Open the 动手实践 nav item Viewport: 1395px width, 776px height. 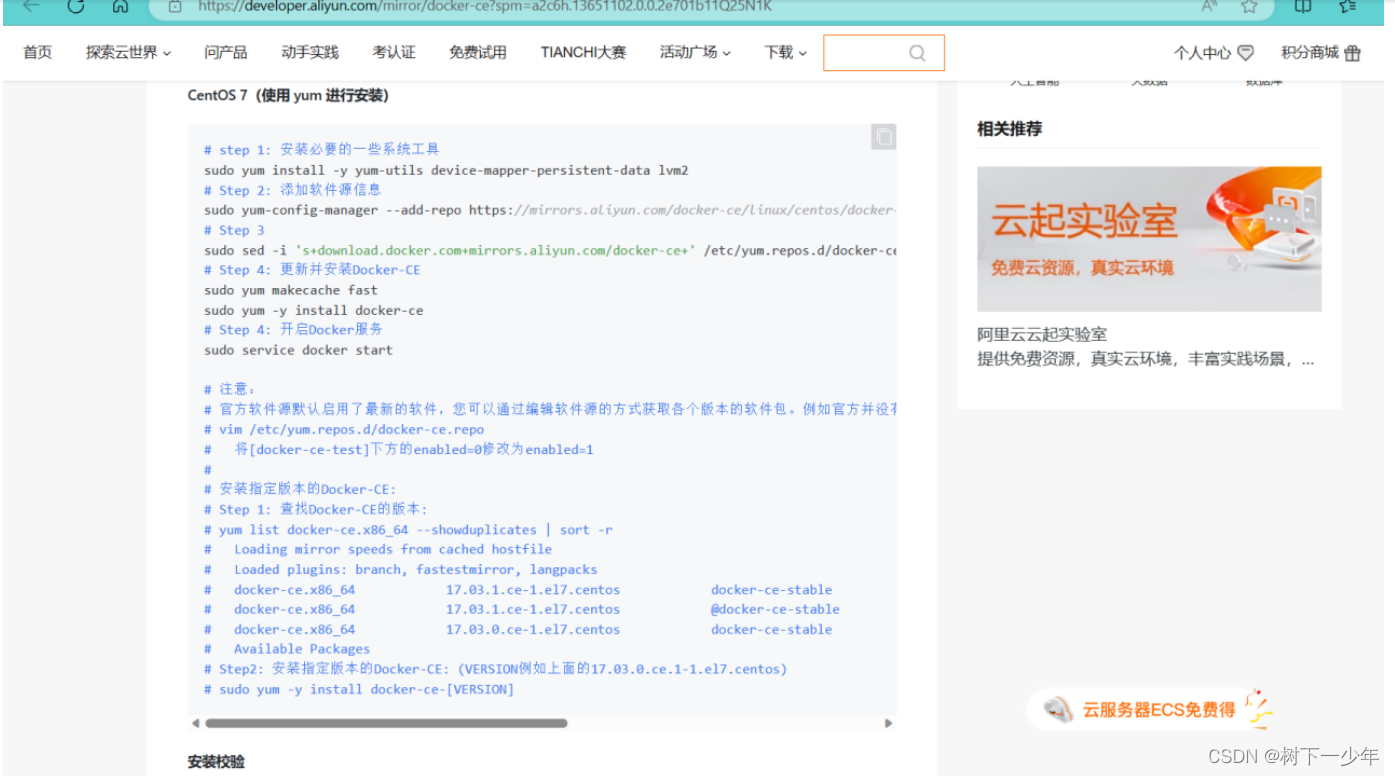(310, 52)
